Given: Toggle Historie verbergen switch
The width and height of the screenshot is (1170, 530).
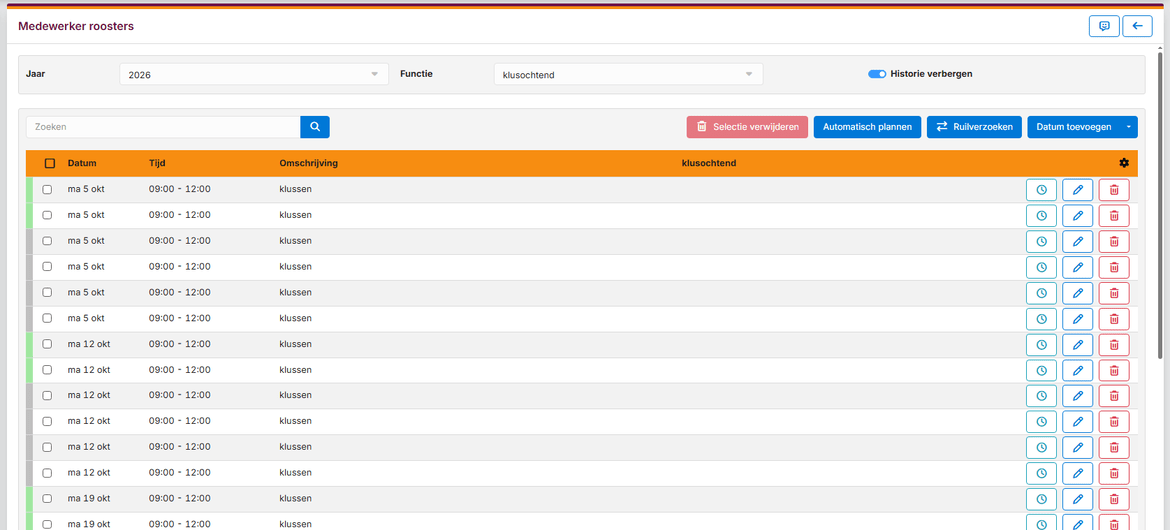Looking at the screenshot, I should [x=877, y=74].
